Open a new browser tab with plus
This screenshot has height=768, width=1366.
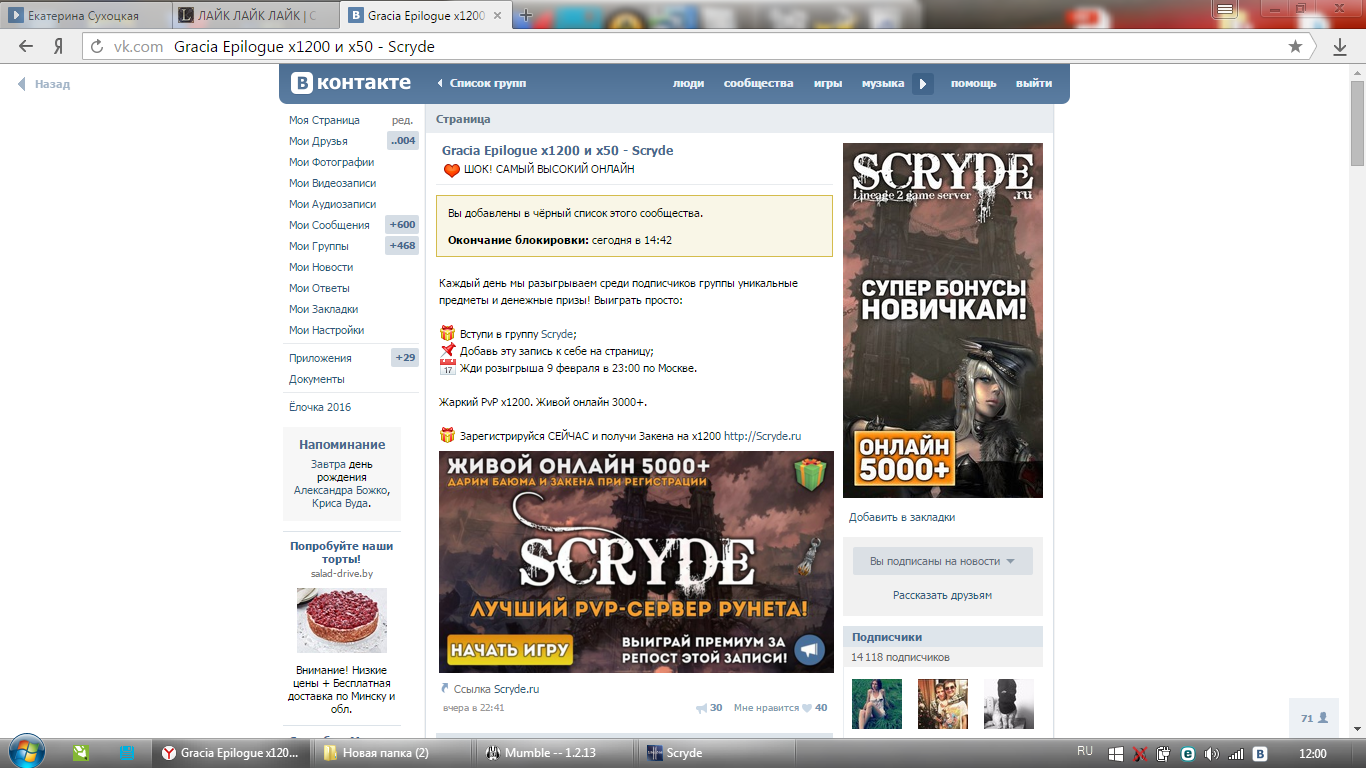[526, 15]
